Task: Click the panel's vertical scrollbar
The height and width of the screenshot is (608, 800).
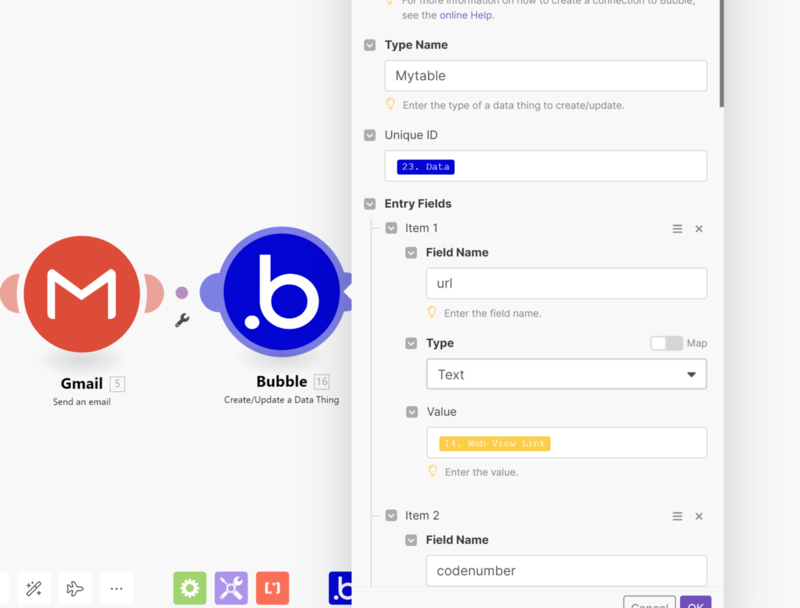Action: (x=721, y=54)
